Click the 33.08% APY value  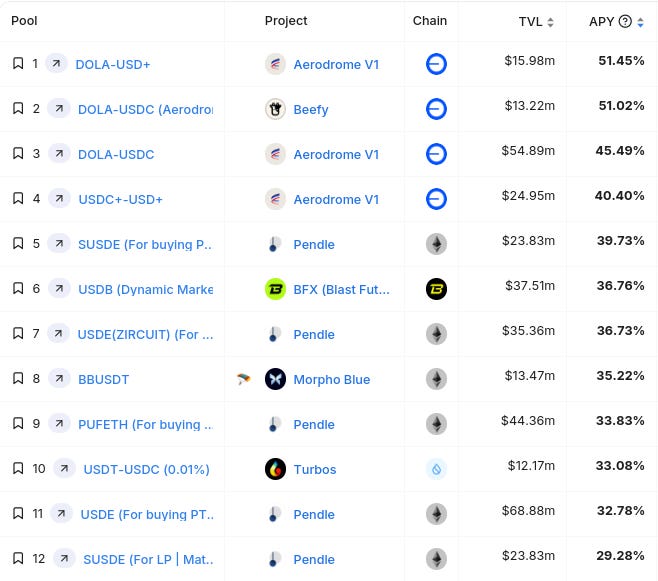coord(620,466)
